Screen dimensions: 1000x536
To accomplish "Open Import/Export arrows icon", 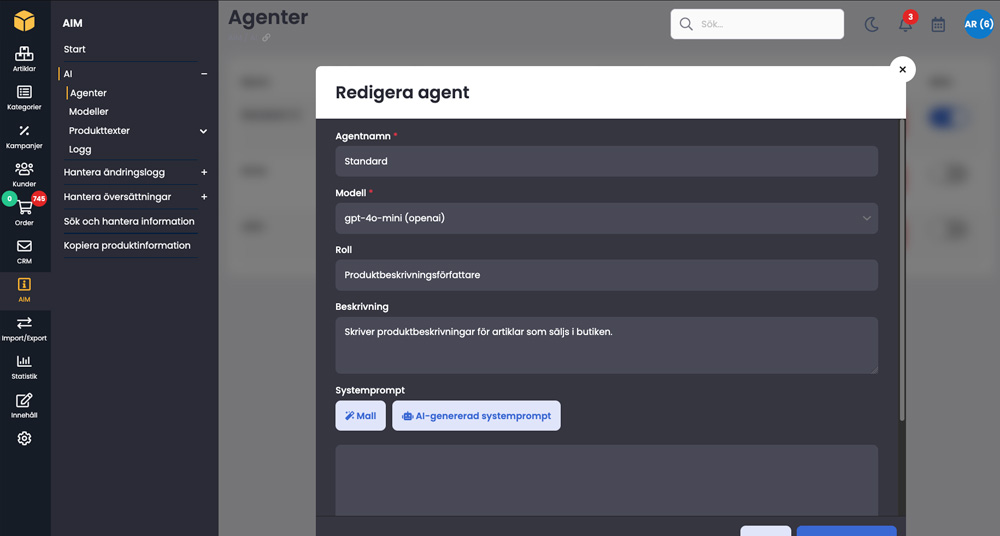I will click(x=24, y=327).
